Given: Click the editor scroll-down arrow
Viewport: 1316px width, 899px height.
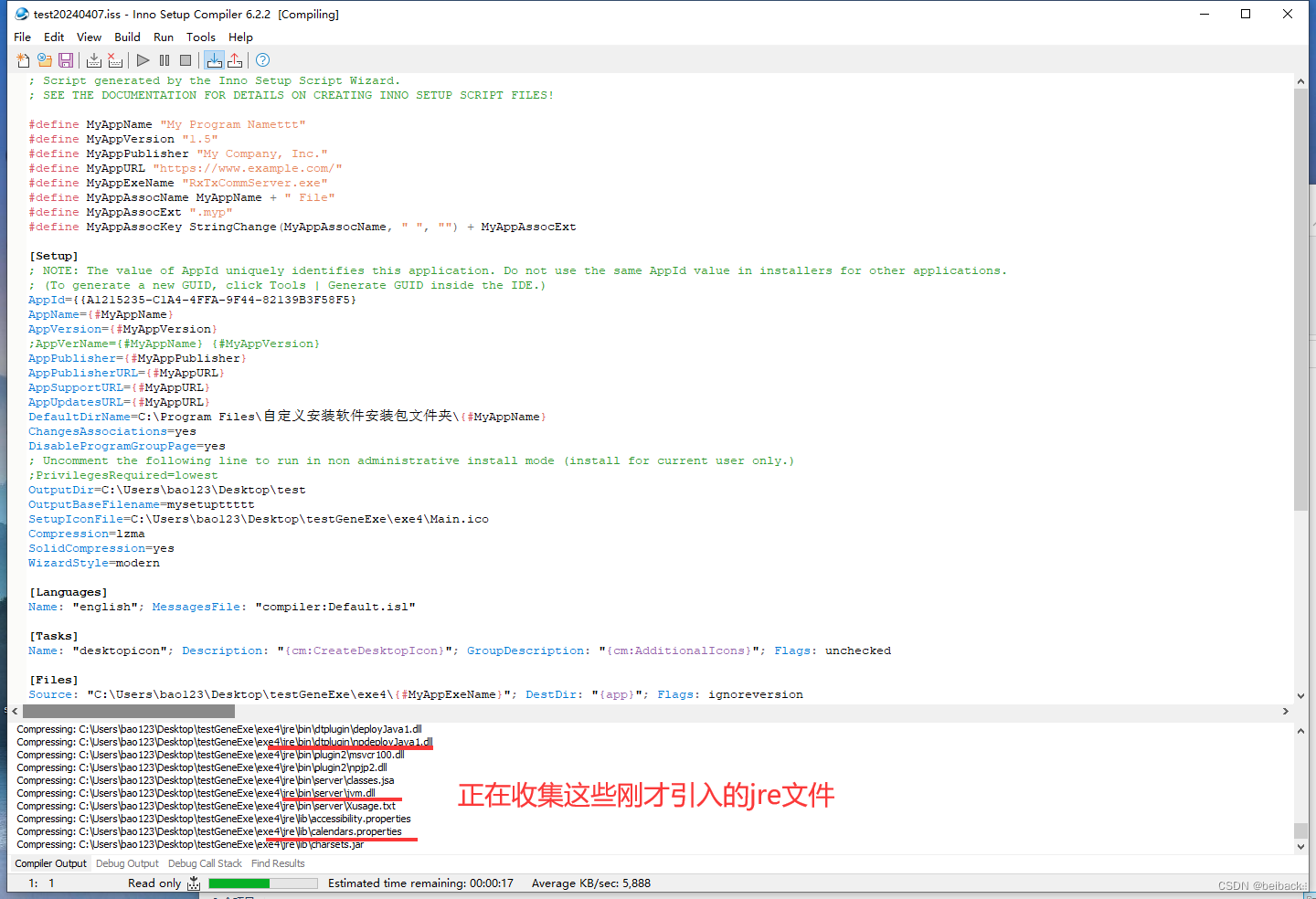Looking at the screenshot, I should 1300,696.
